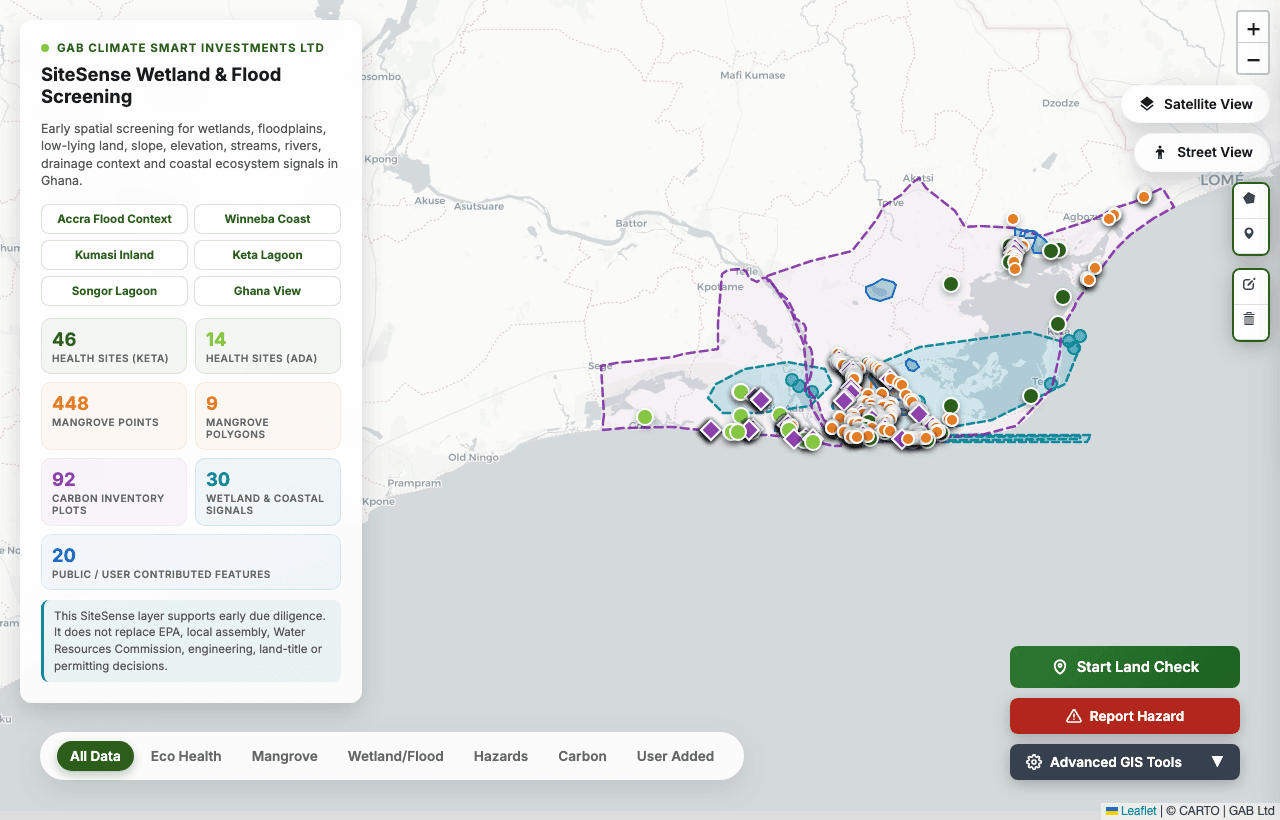Zoom out of the map
The width and height of the screenshot is (1280, 820).
1253,60
